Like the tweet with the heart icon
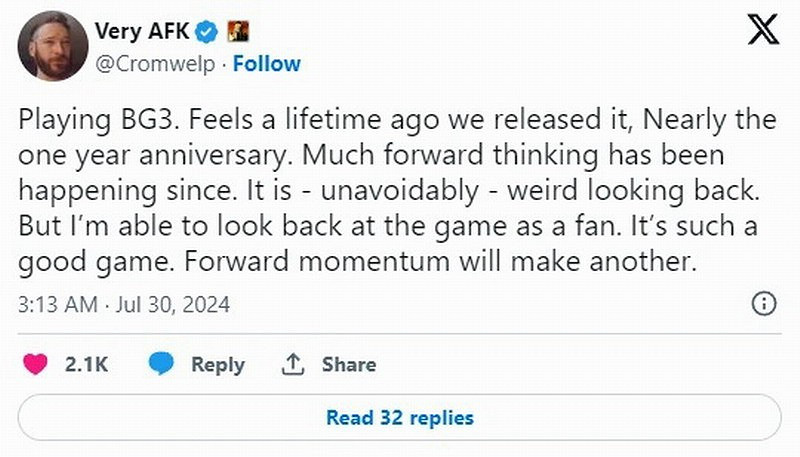800x457 pixels. 36,364
